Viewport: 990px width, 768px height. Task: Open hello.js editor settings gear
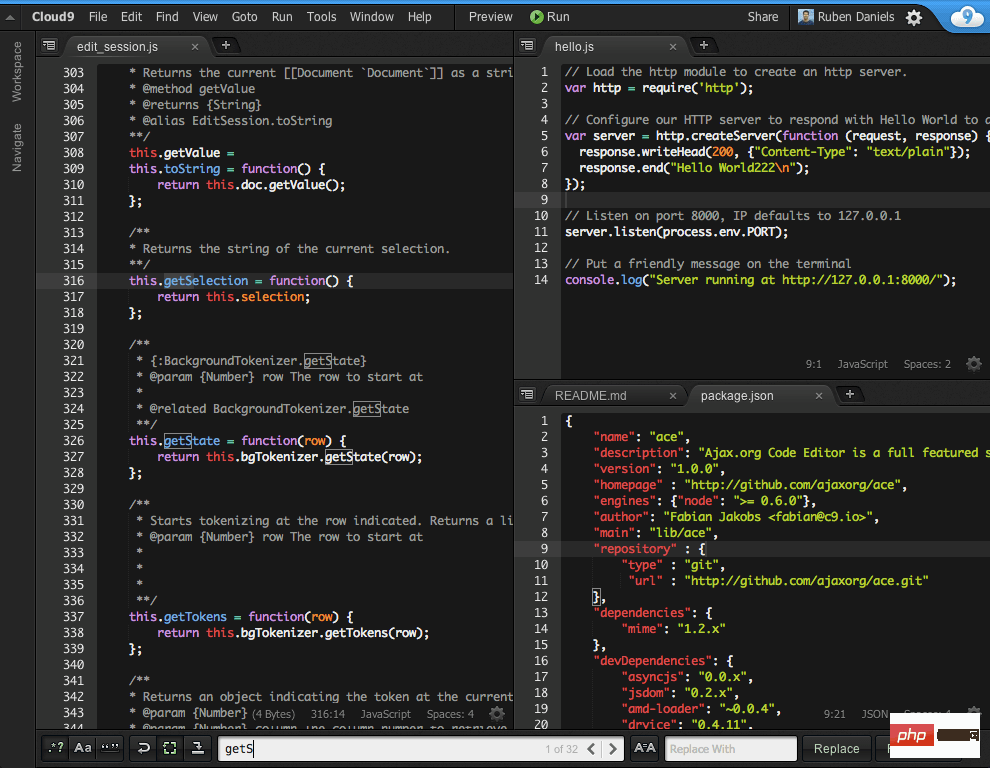pos(974,364)
